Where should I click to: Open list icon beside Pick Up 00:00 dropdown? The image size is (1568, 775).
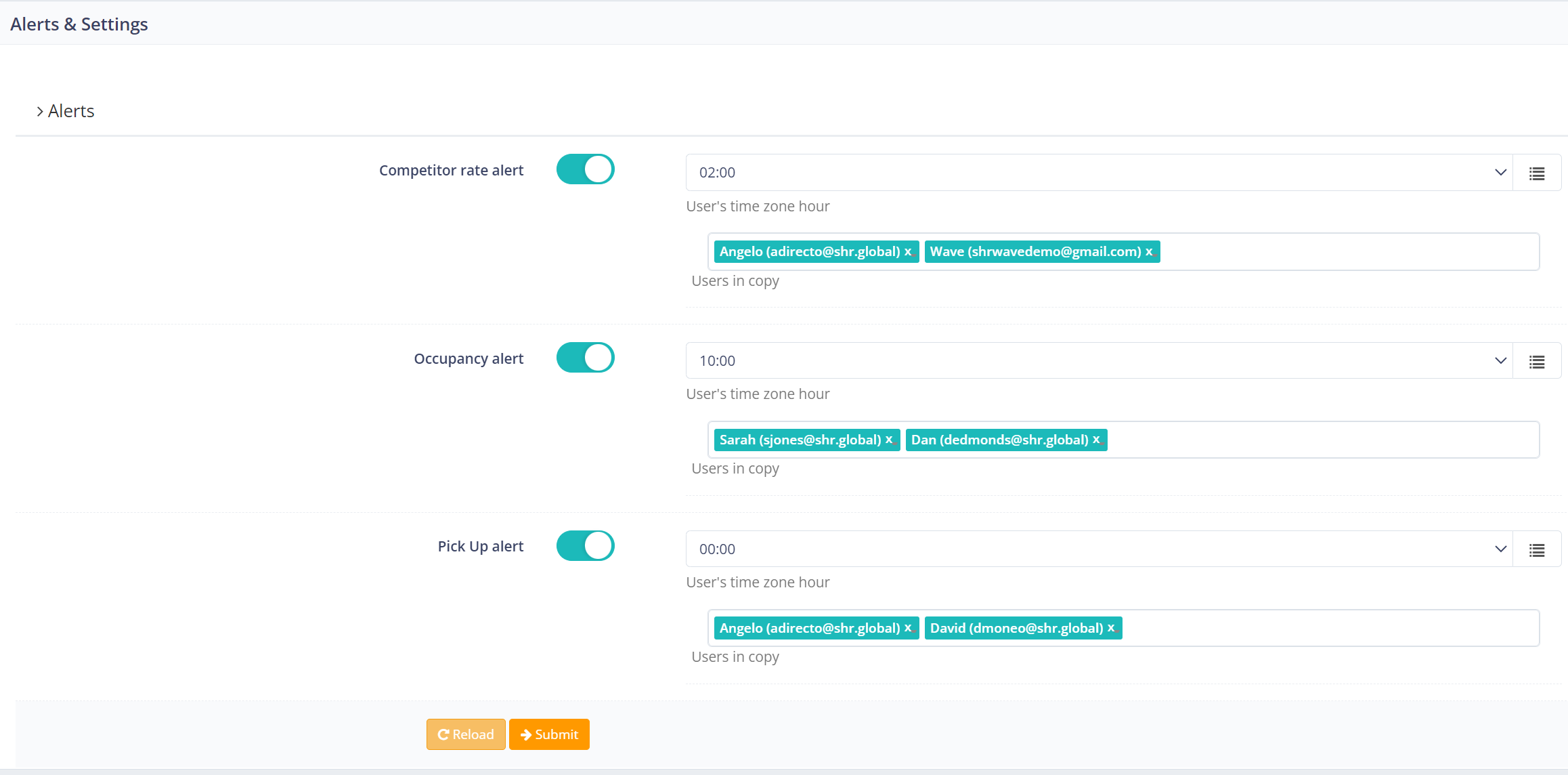pos(1537,549)
